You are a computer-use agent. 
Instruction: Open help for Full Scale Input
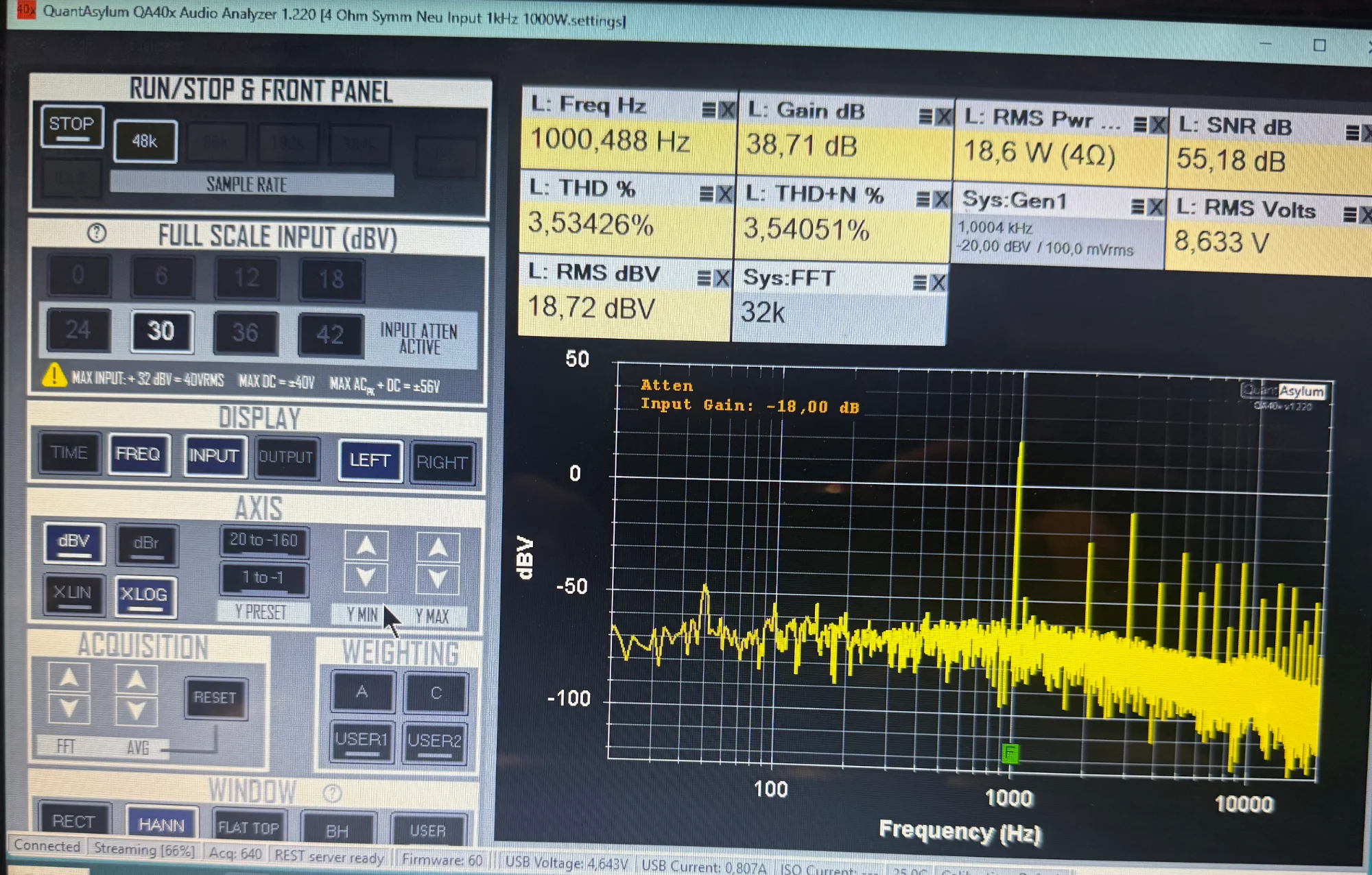coord(97,233)
